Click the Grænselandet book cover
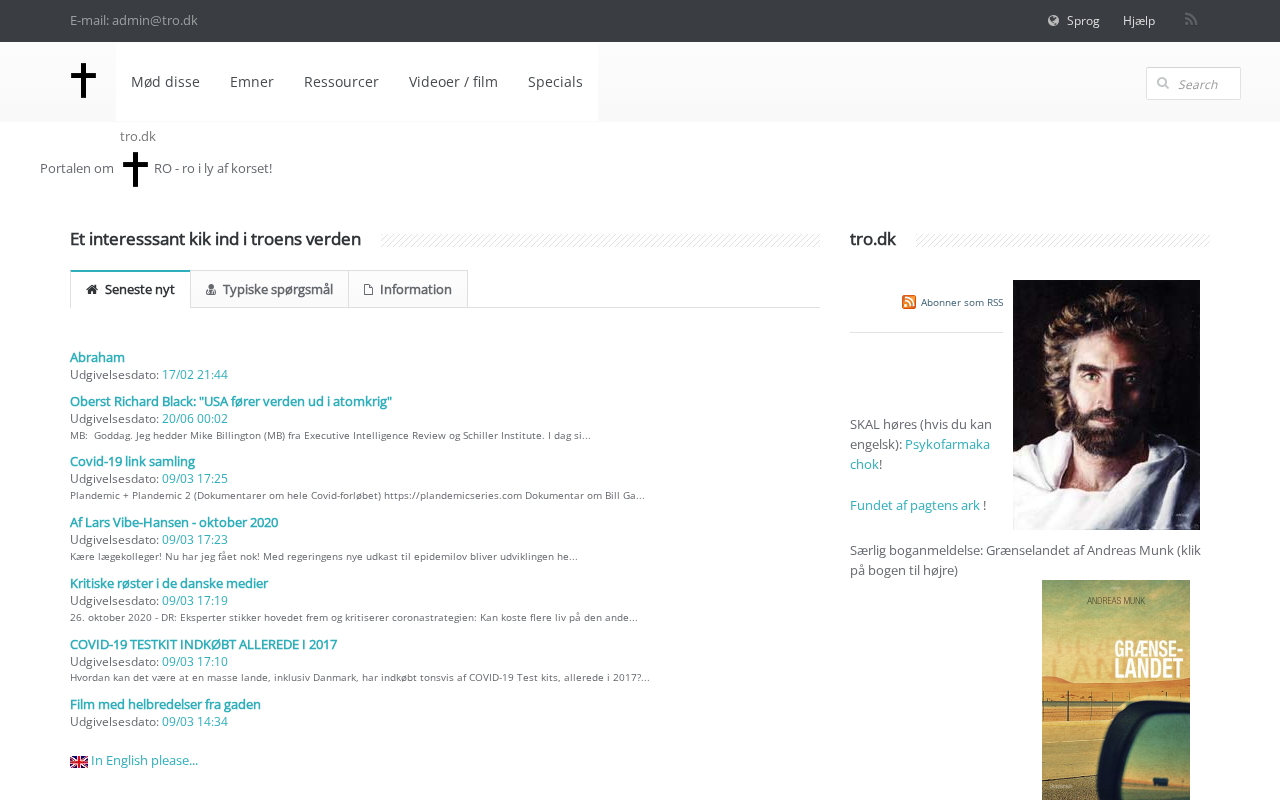The image size is (1280, 800). [1116, 690]
